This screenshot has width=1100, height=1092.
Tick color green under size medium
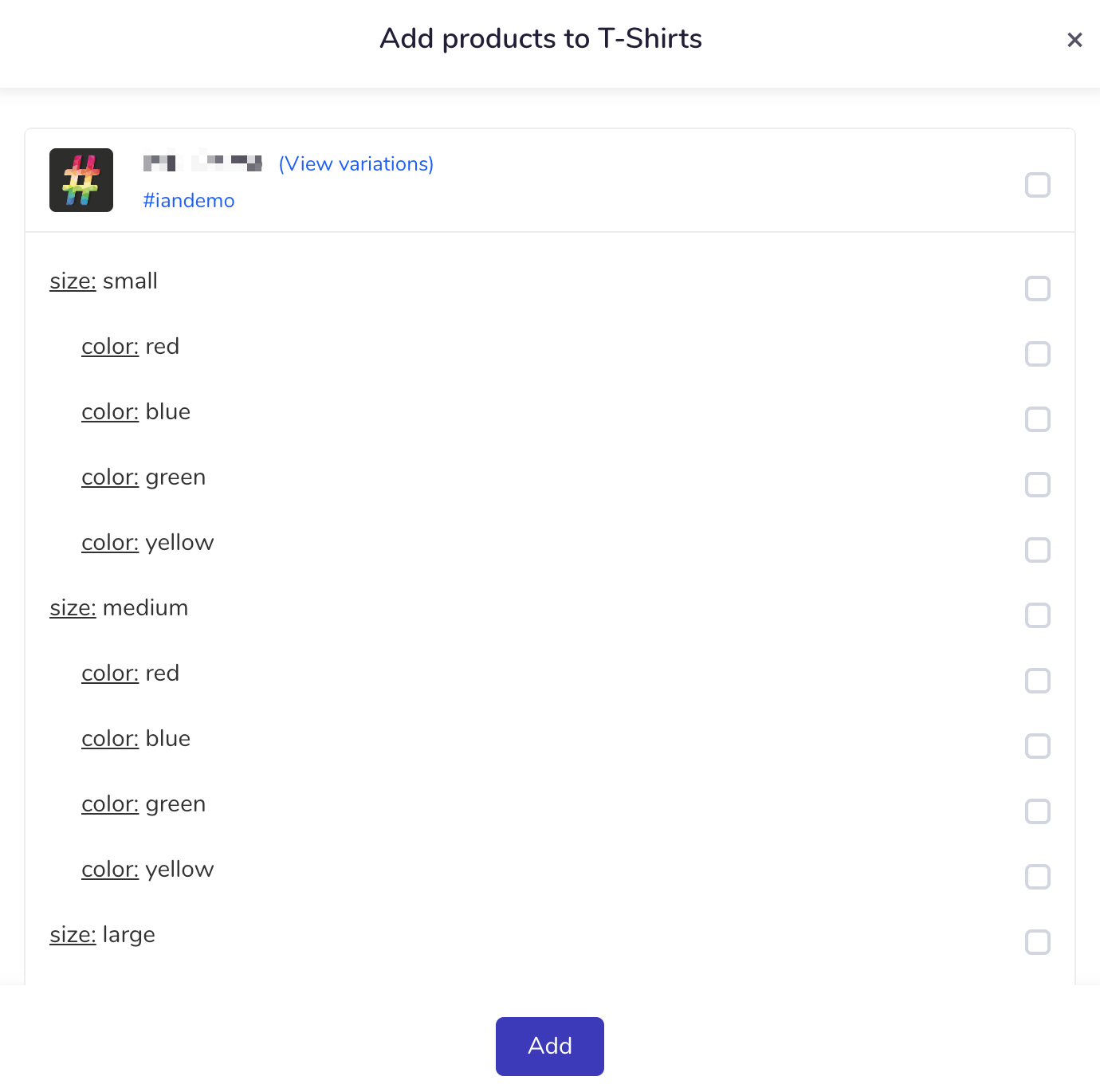1038,811
